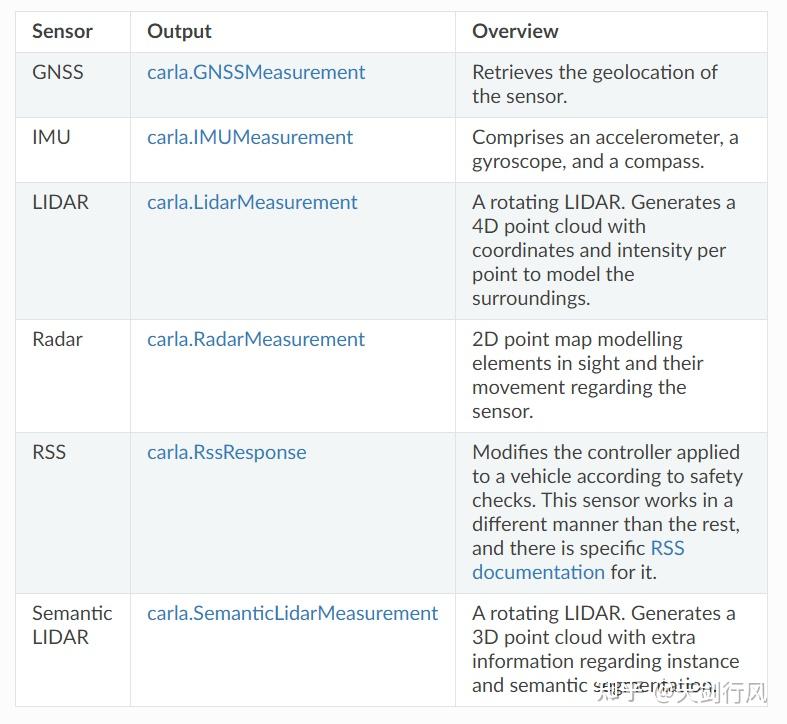The width and height of the screenshot is (787, 724).
Task: Click the Radar 2D point map description
Action: coord(588,375)
